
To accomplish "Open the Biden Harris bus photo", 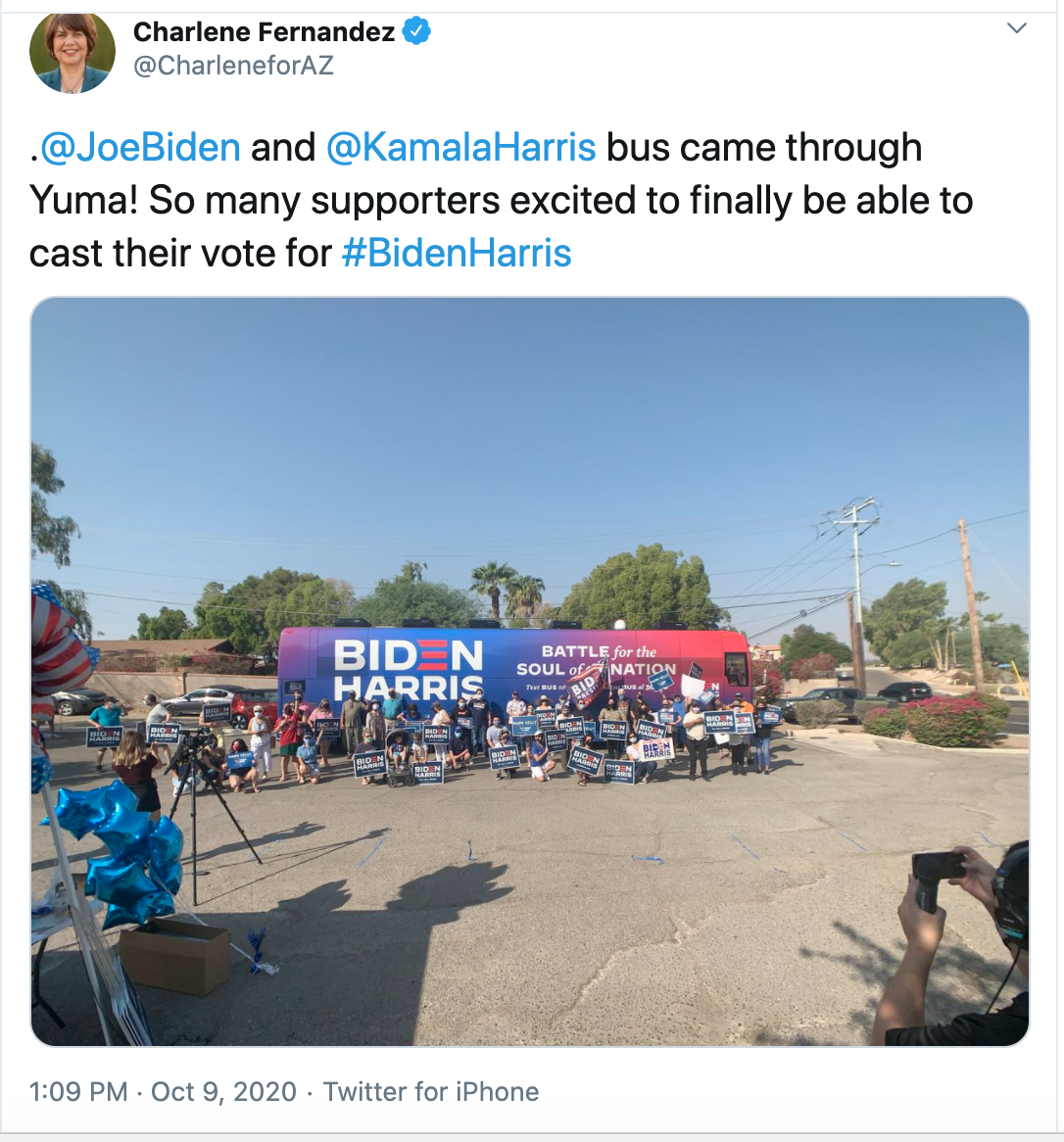I will pos(530,672).
